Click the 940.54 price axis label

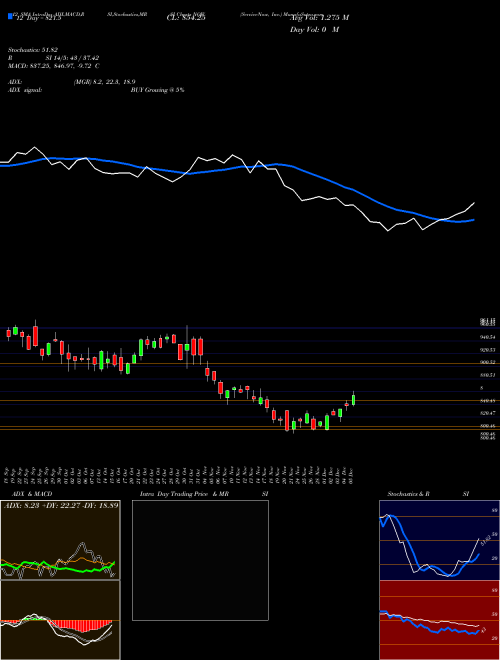488,337
